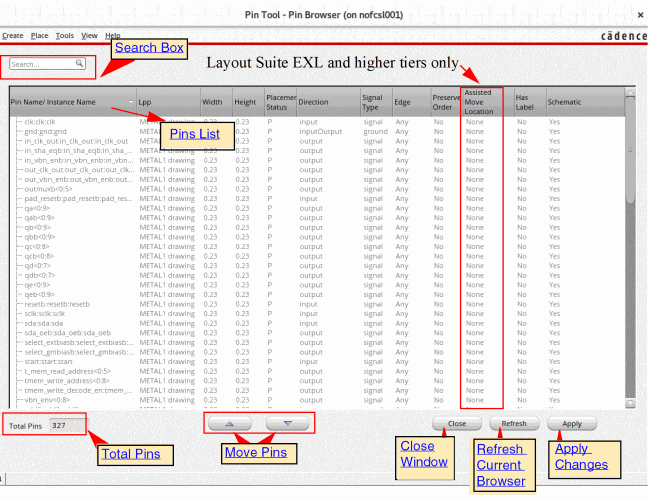Select the in_sha_eqb pin row
The image size is (648, 499).
point(317,150)
